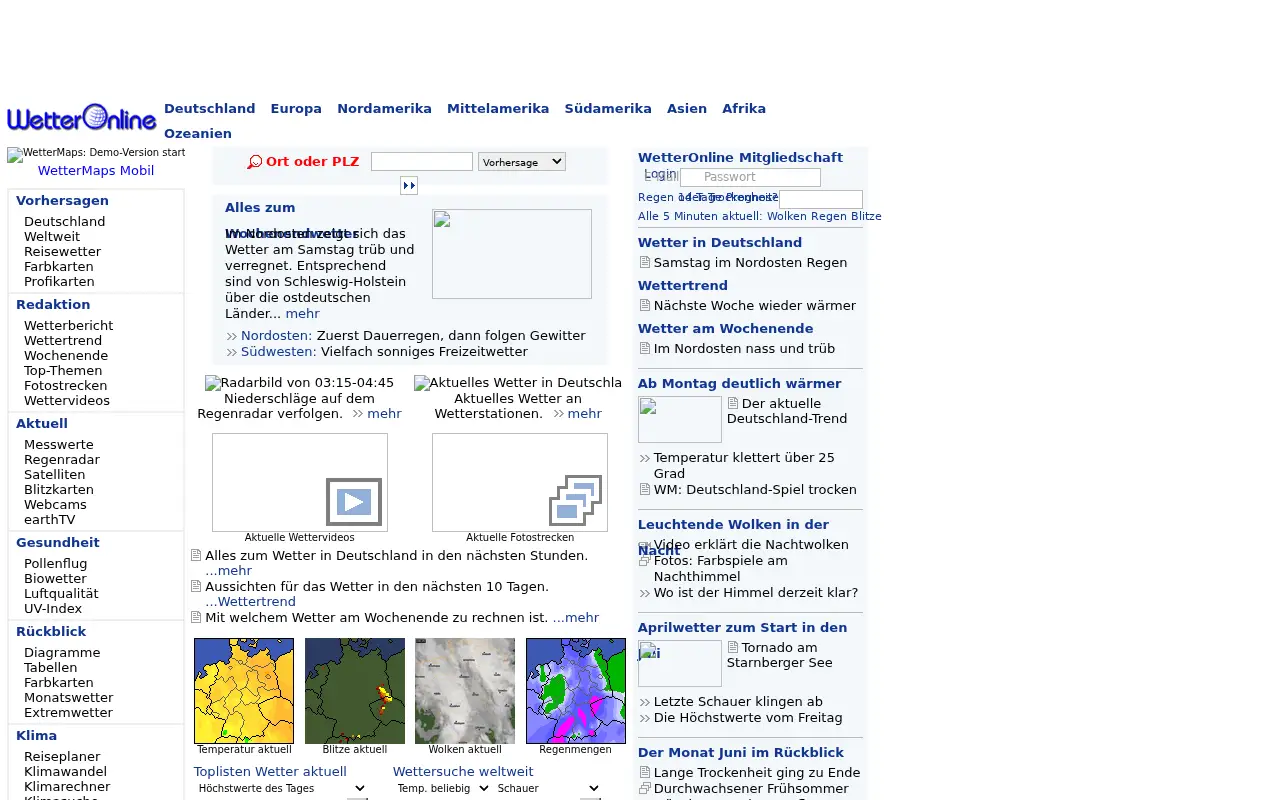Open the Nordamerika navigation tab
Image resolution: width=1280 pixels, height=800 pixels.
point(384,109)
